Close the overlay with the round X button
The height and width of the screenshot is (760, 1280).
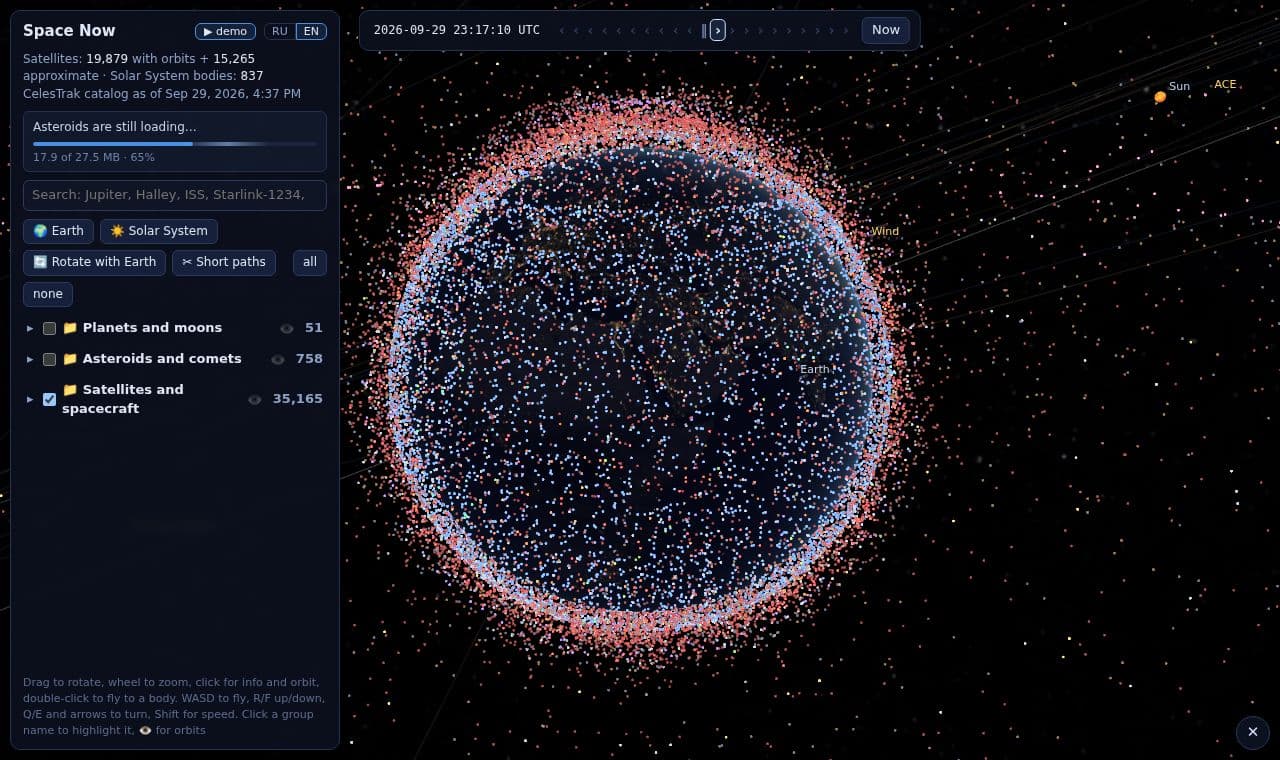click(x=1252, y=732)
